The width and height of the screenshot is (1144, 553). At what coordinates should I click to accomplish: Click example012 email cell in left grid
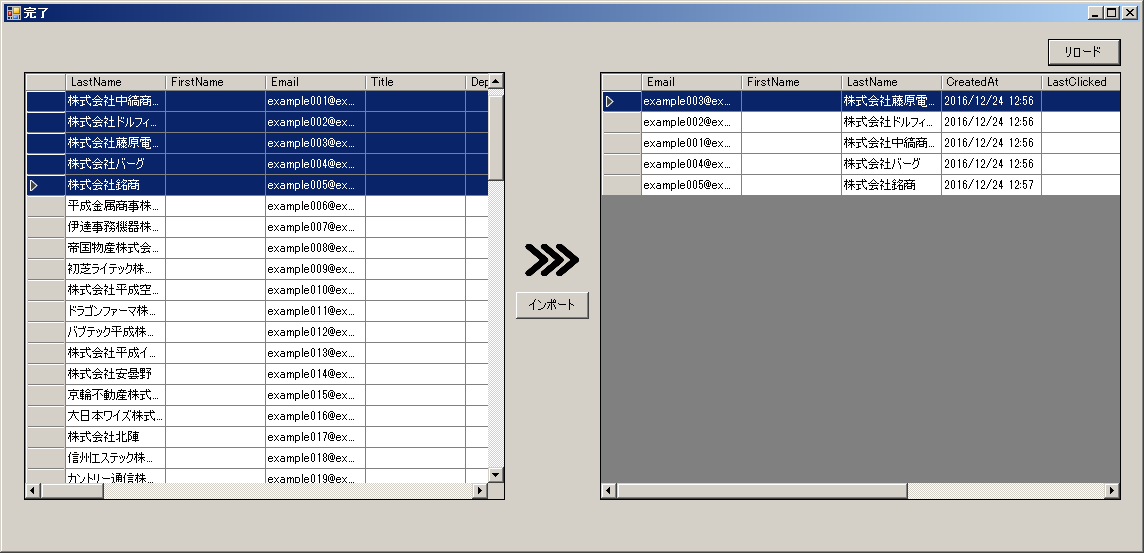pyautogui.click(x=315, y=333)
